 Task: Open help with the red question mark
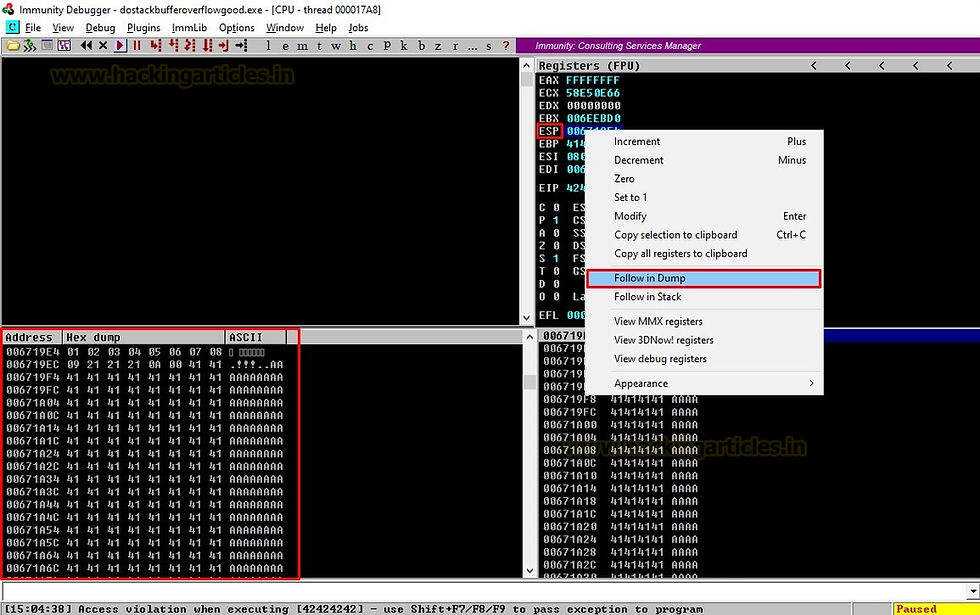(506, 46)
